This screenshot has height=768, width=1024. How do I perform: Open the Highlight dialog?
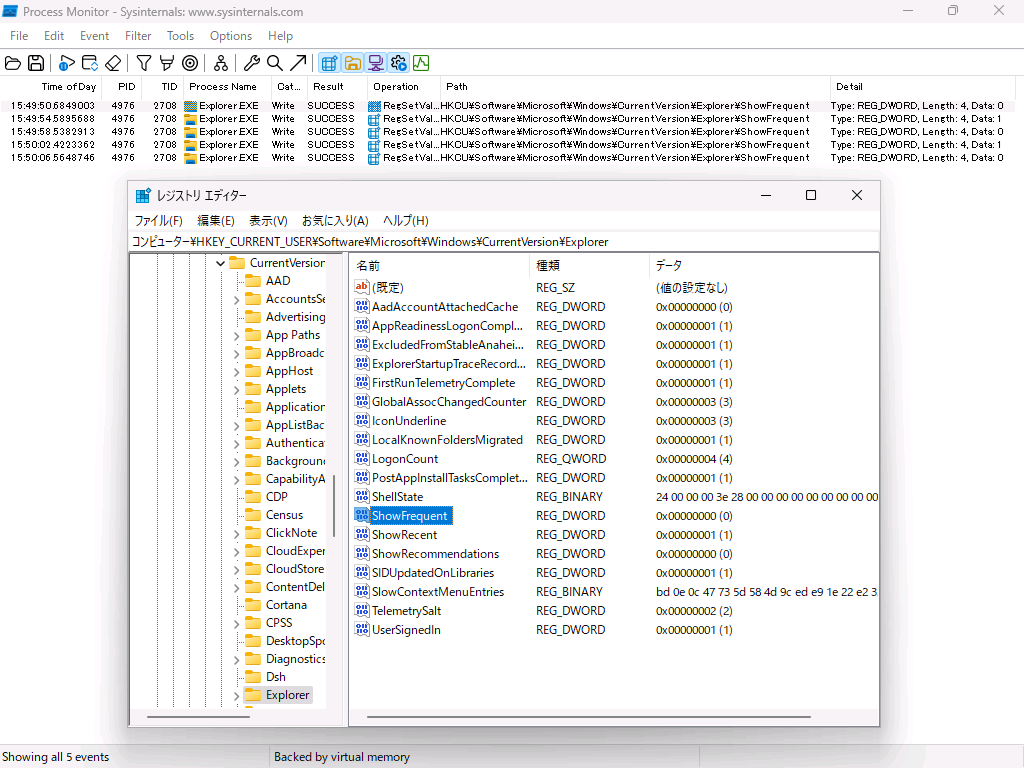coord(166,62)
